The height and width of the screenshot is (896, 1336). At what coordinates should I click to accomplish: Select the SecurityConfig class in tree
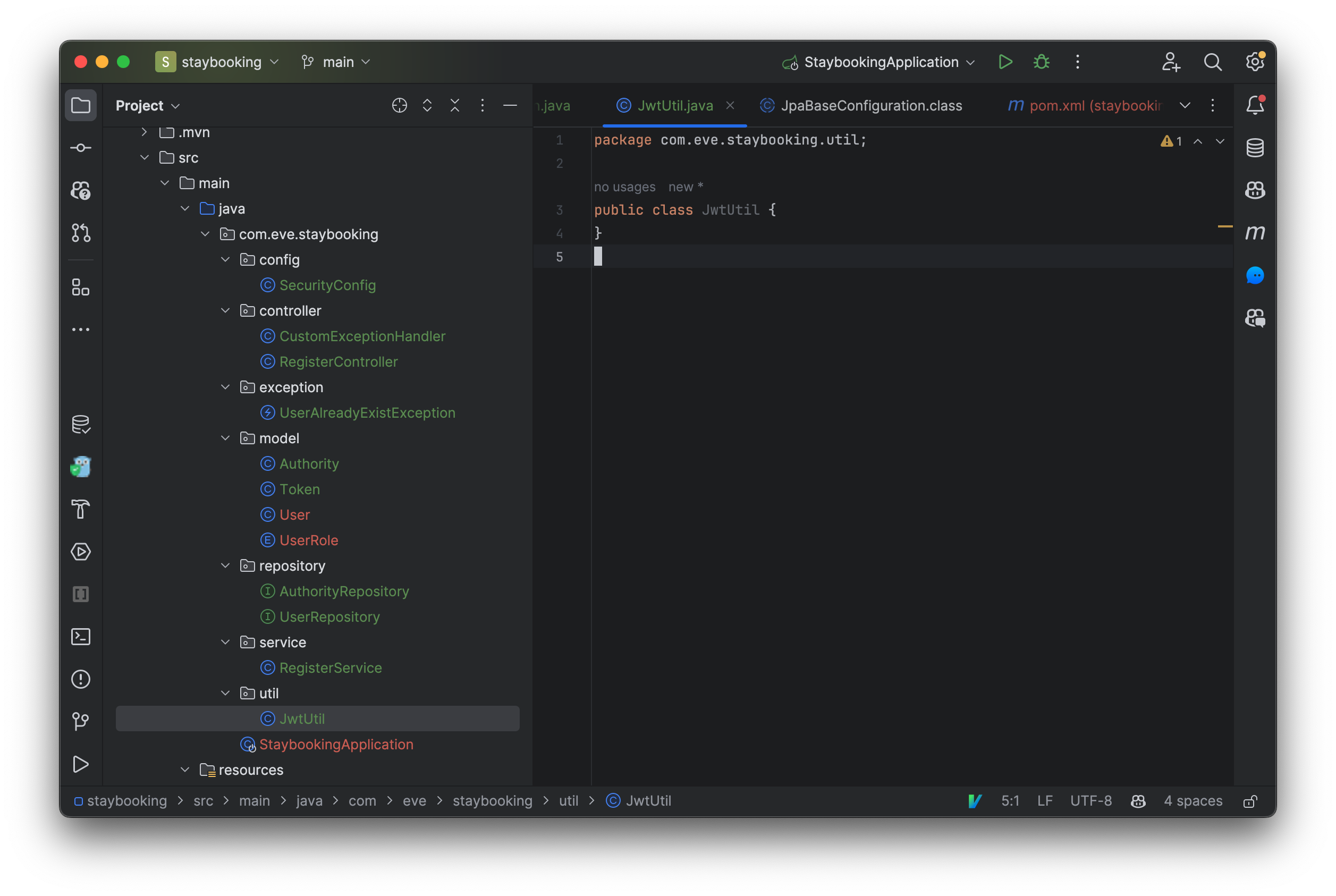click(327, 284)
